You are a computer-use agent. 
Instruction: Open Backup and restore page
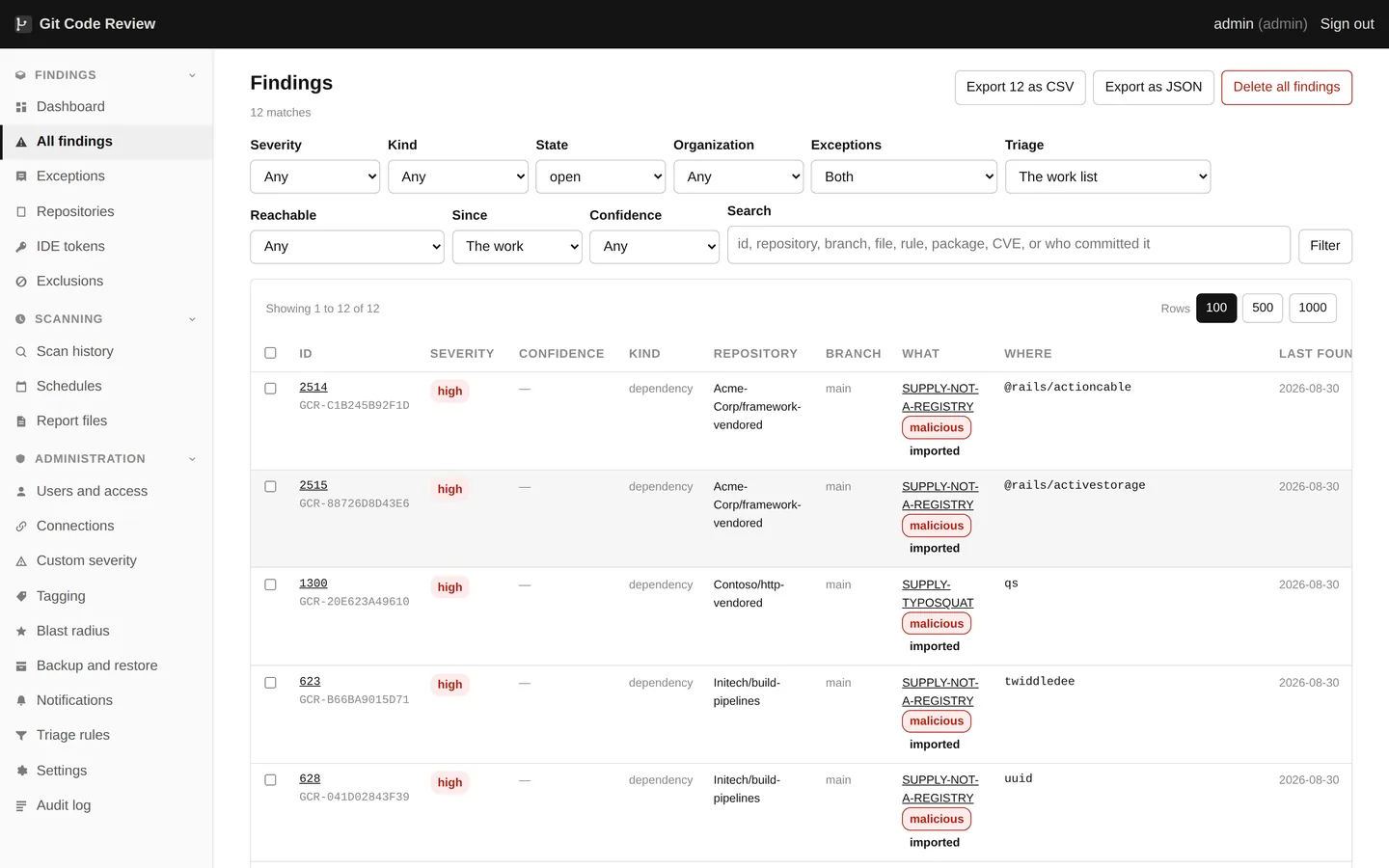coord(106,665)
